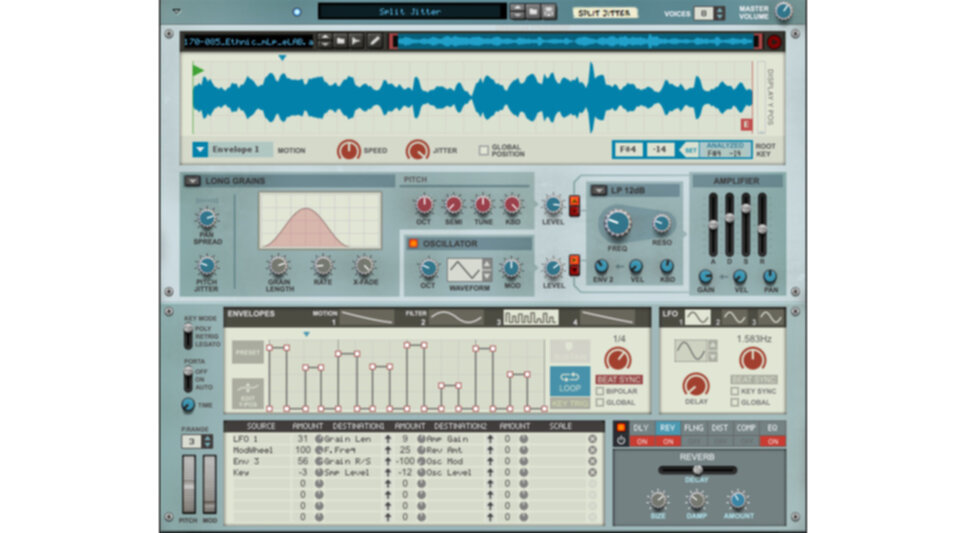
Task: Click the amplifier Attack slider
Action: click(712, 225)
